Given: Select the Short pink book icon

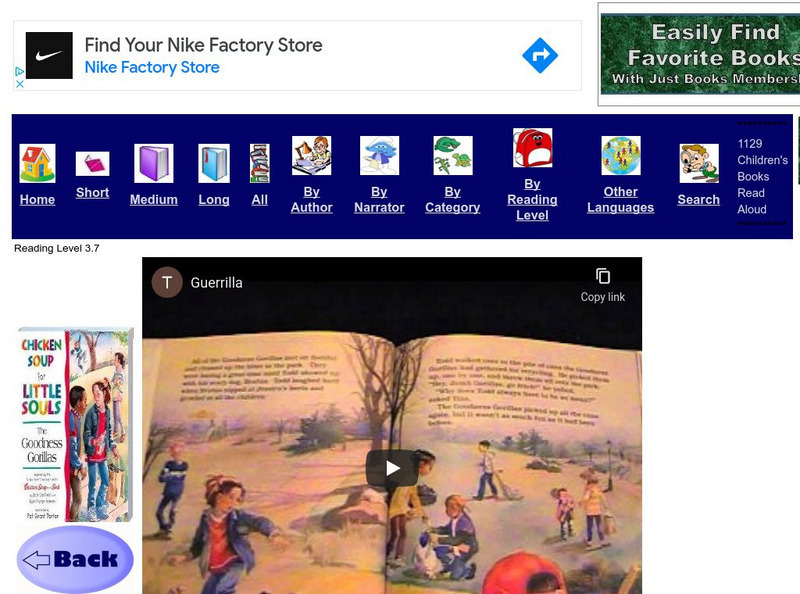Looking at the screenshot, I should pyautogui.click(x=92, y=164).
